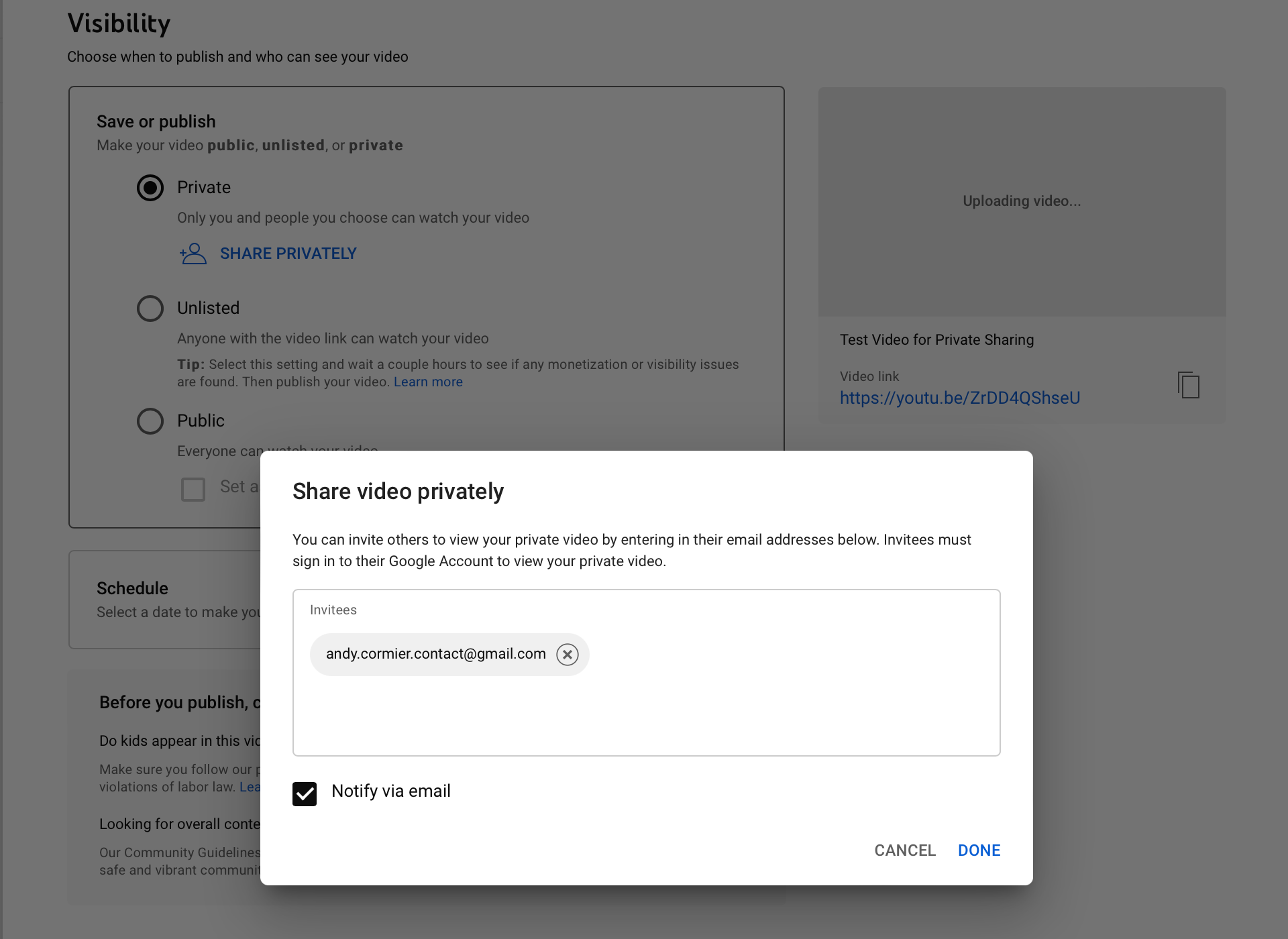
Task: Click the add-person icon next to SHARE PRIVATELY
Action: click(193, 254)
